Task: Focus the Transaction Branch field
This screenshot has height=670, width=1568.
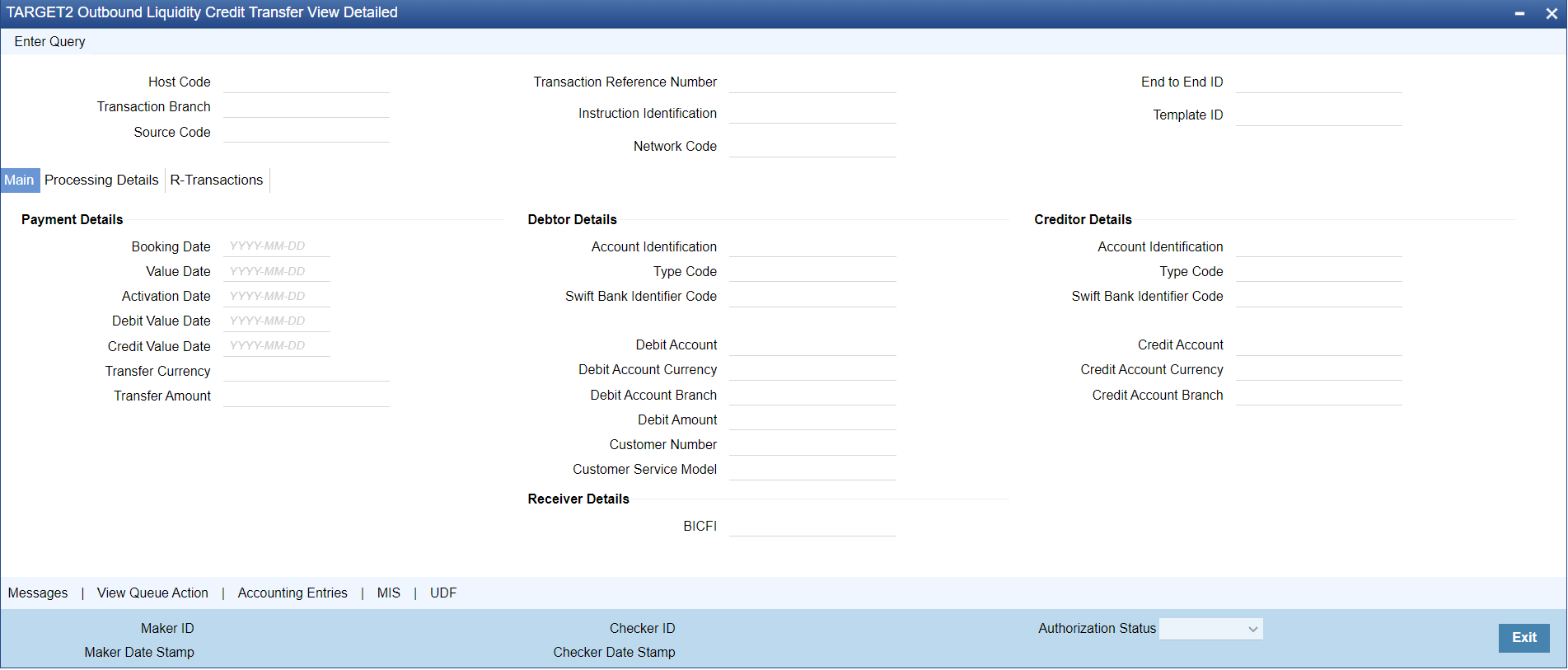Action: 306,107
